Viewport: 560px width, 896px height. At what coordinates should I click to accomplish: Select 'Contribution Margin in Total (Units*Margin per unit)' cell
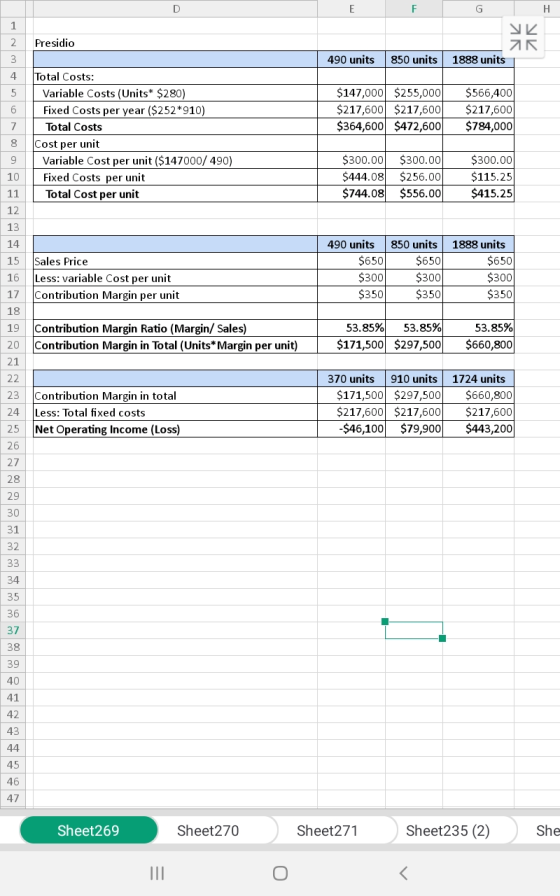pos(175,345)
